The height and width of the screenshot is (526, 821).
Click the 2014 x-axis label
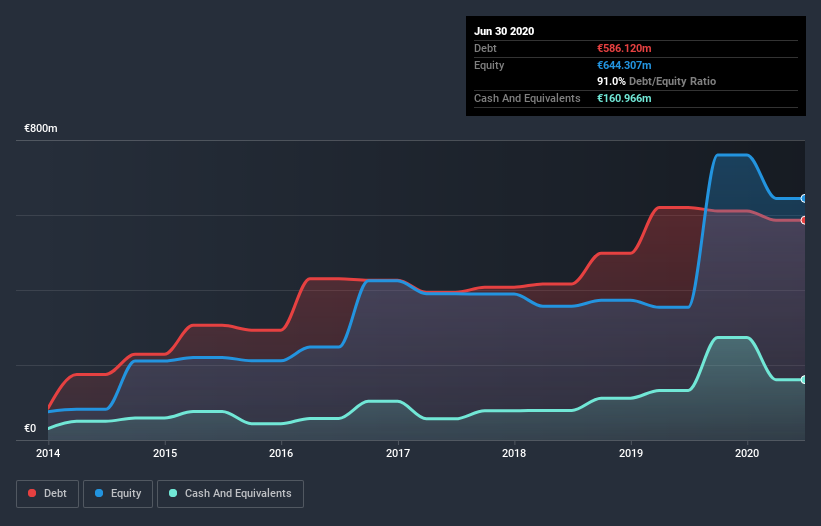48,453
